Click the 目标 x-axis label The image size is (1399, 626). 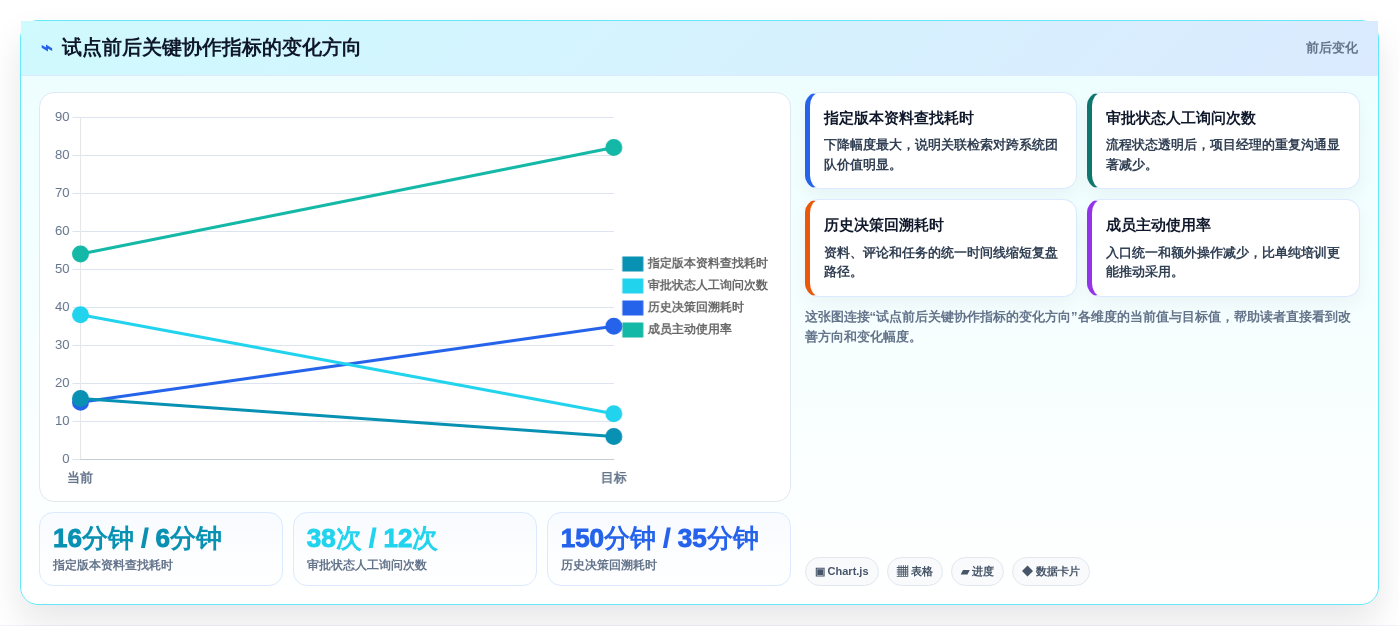click(x=614, y=478)
